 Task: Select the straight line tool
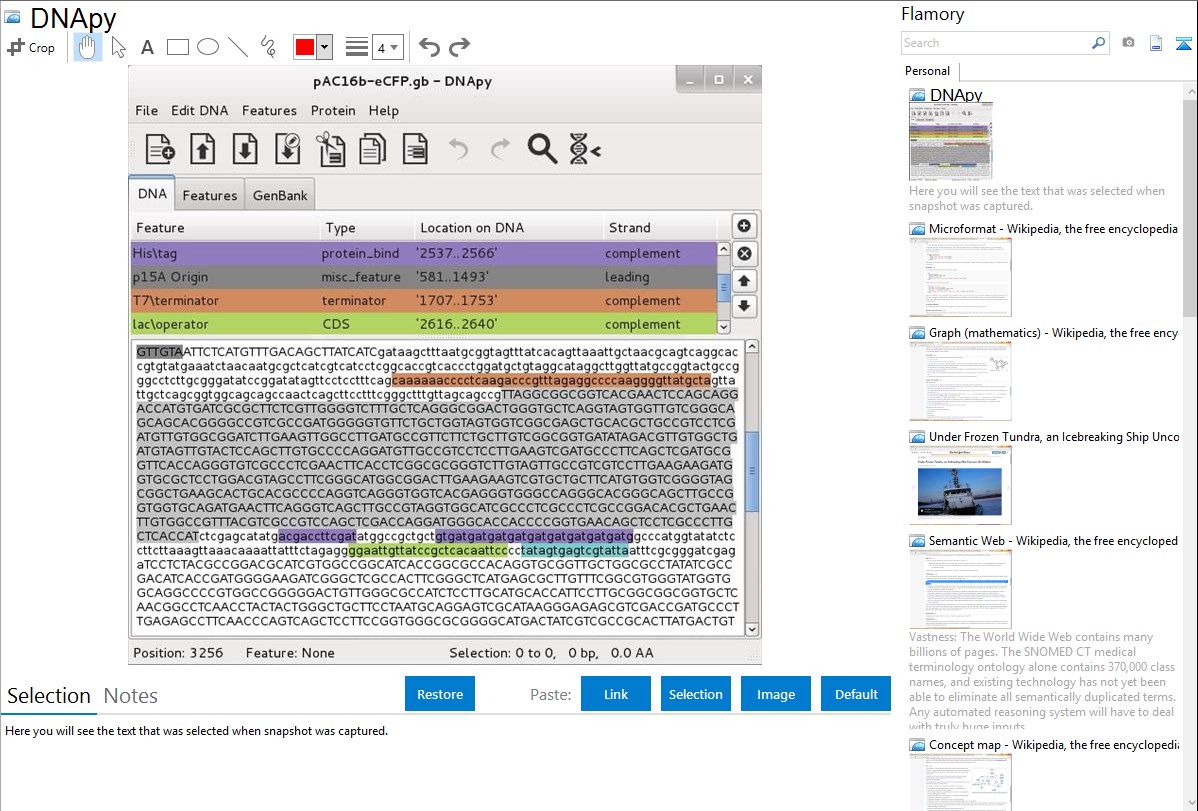click(238, 47)
